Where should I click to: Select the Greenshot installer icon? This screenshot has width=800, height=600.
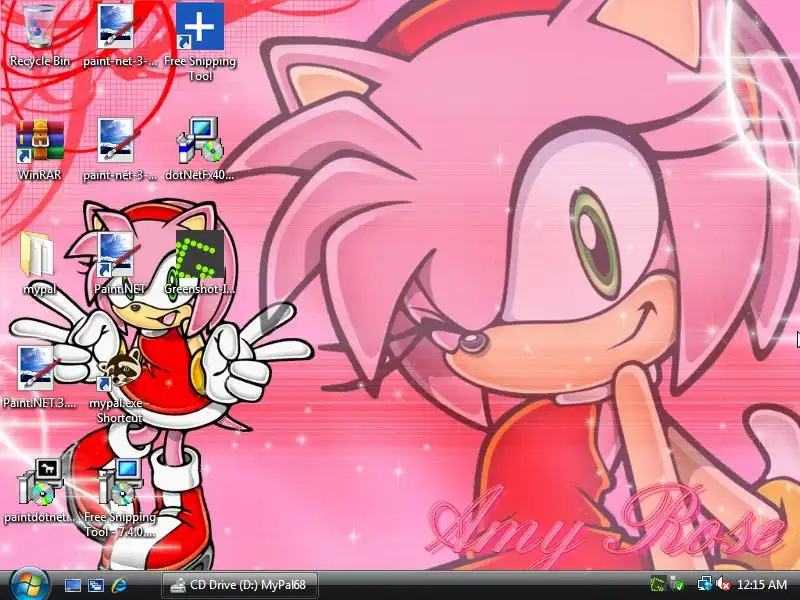click(x=199, y=264)
